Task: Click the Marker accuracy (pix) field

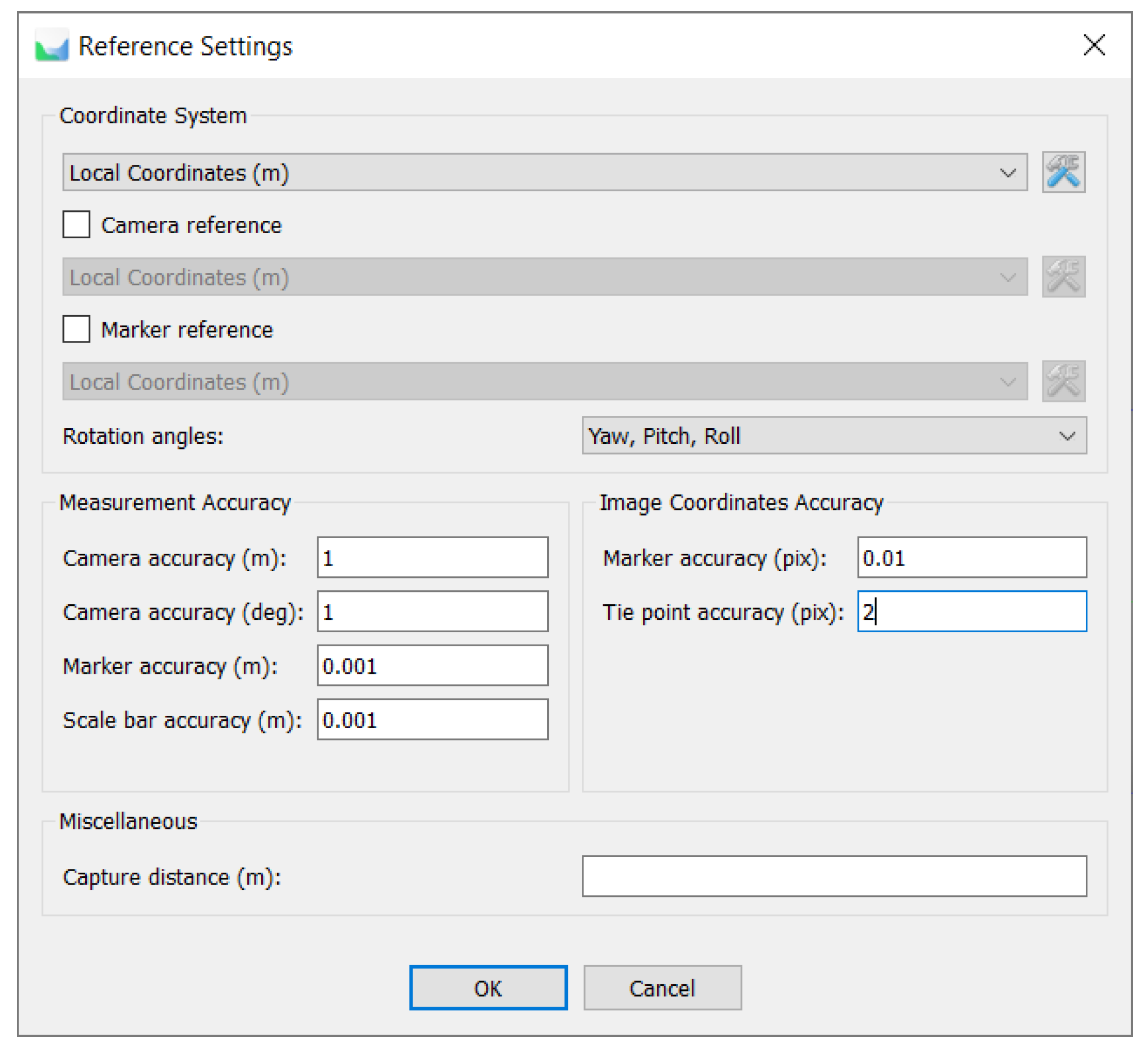Action: [971, 557]
